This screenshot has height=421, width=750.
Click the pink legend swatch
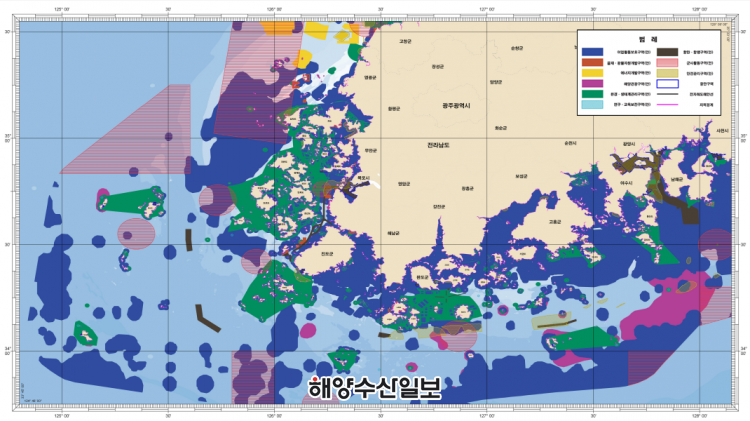(x=667, y=63)
